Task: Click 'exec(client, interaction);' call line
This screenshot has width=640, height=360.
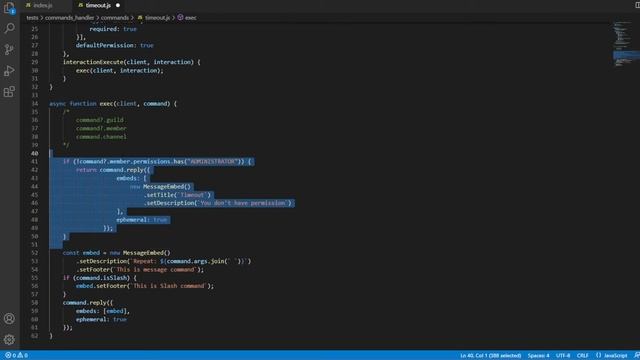Action: (119, 70)
